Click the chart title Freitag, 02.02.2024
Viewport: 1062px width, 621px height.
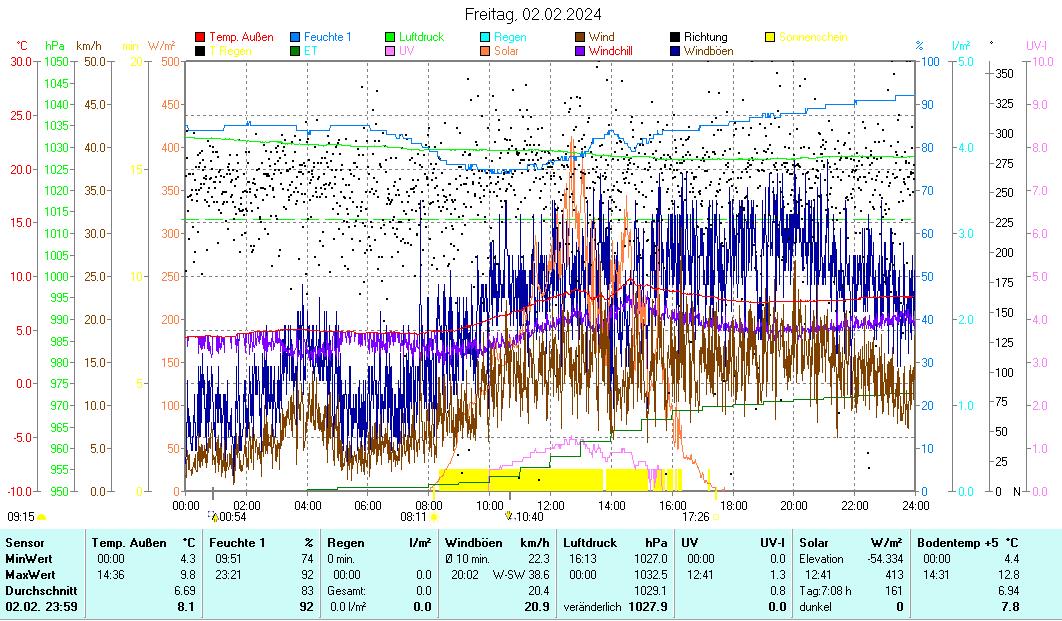(532, 14)
